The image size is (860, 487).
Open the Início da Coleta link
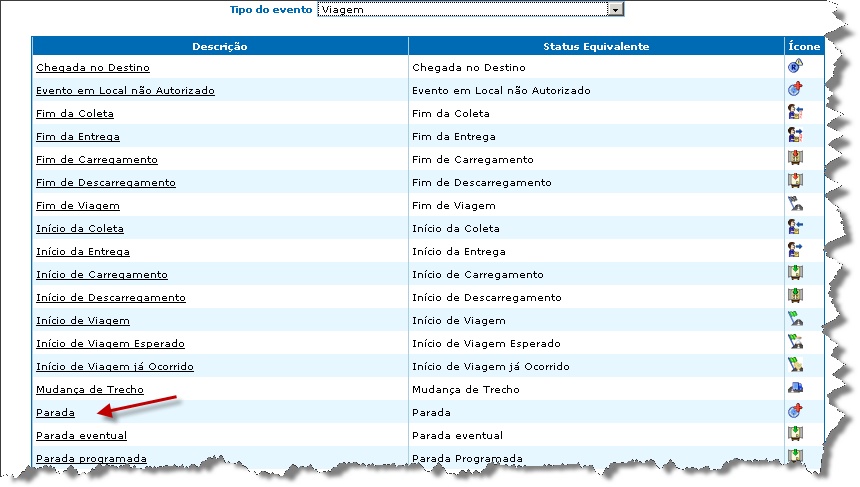click(80, 229)
